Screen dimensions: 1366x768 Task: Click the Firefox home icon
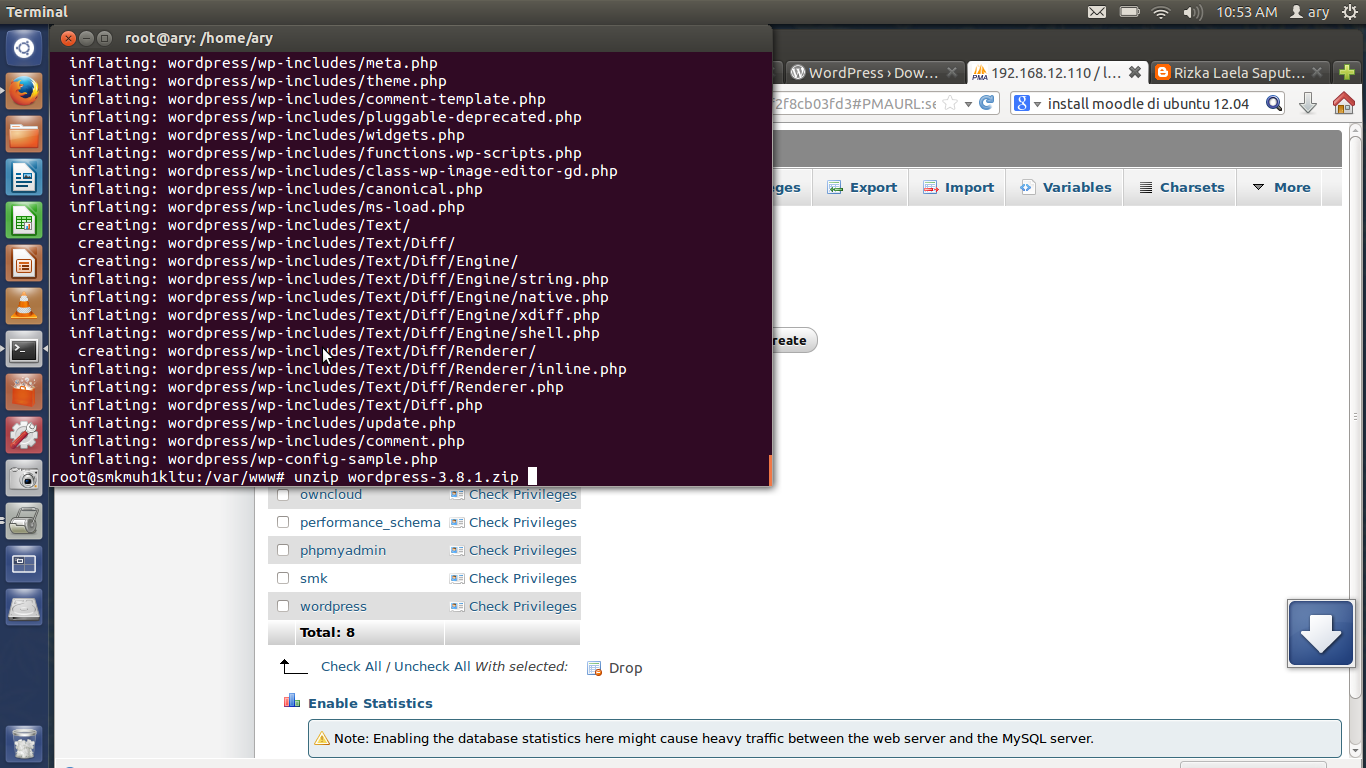1344,103
